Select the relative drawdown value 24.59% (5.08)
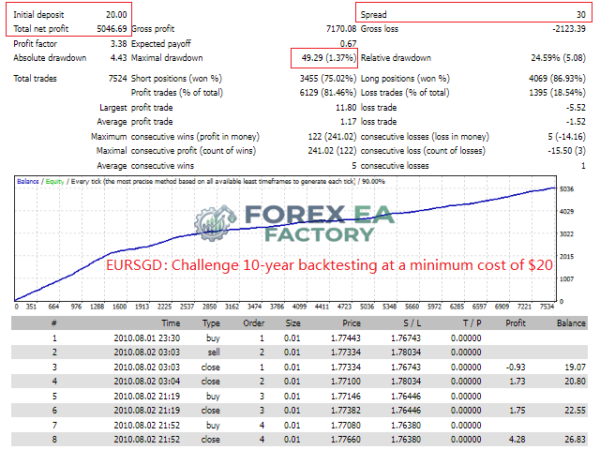This screenshot has height=450, width=600. coord(558,58)
